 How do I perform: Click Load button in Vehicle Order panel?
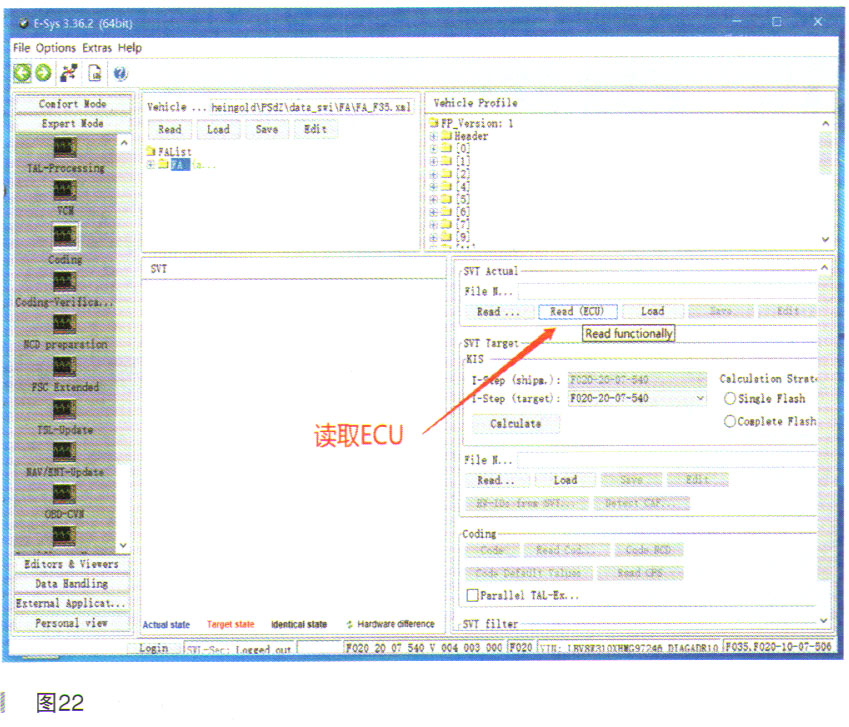tap(218, 129)
